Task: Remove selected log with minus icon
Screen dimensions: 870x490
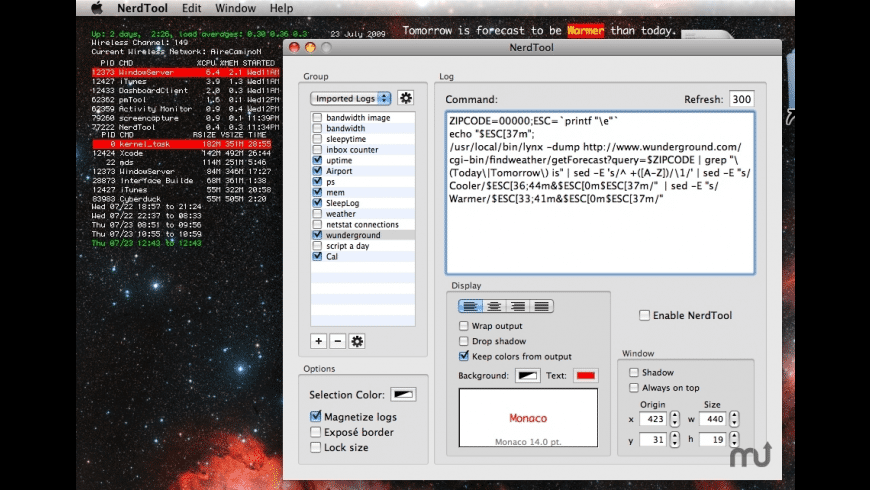Action: (337, 341)
